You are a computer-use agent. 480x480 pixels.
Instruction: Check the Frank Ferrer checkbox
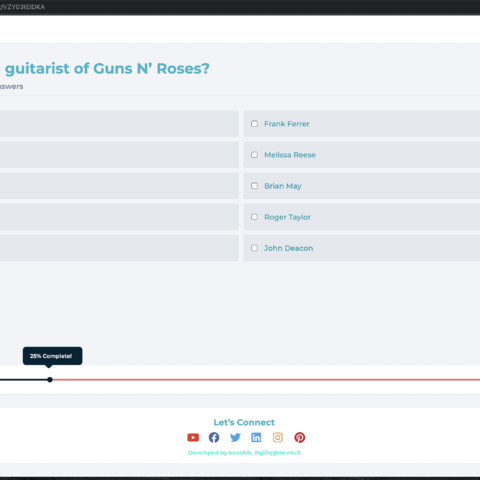(x=254, y=124)
